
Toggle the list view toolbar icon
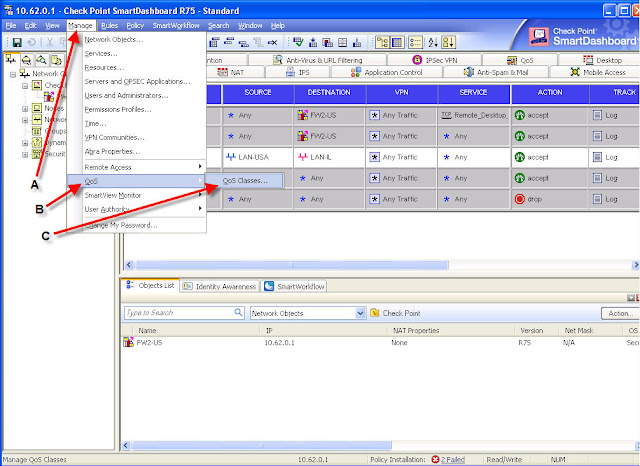[x=416, y=42]
